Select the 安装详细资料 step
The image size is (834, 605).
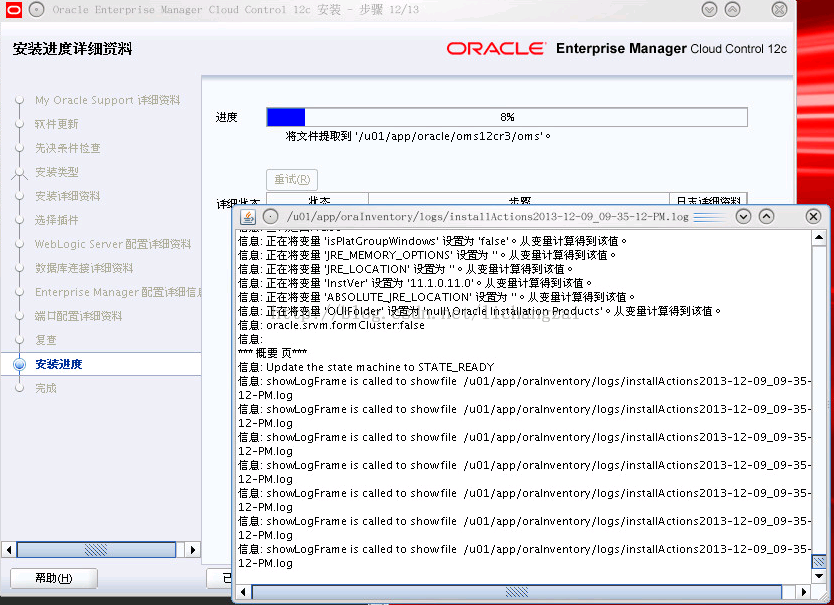click(x=68, y=196)
